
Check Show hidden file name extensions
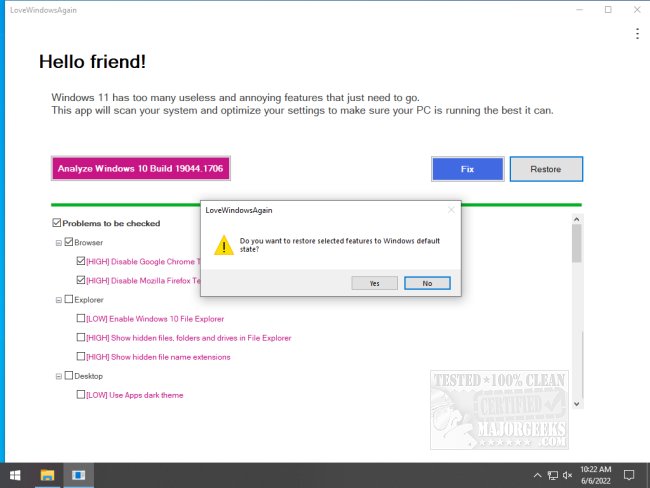click(x=81, y=356)
